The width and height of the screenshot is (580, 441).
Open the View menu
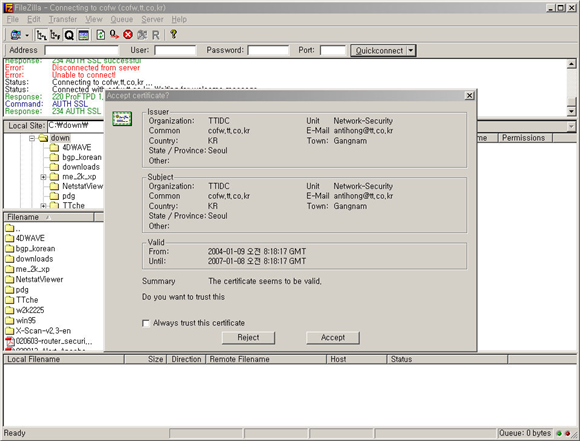[x=94, y=19]
